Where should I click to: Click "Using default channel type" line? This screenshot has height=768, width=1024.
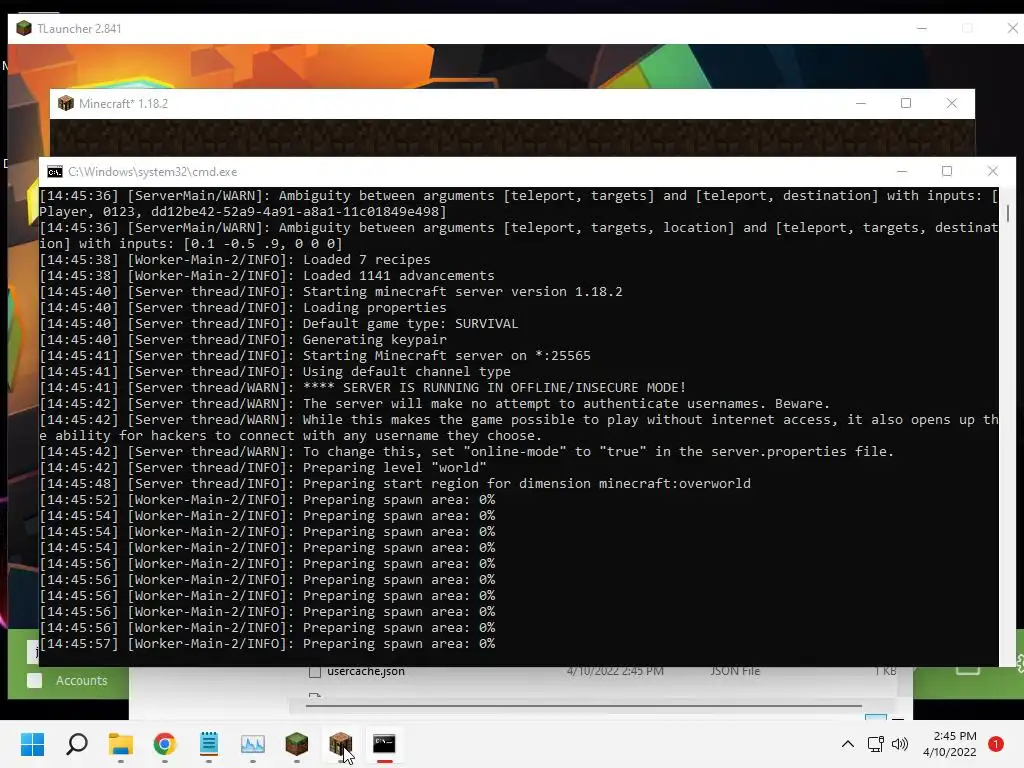coord(275,372)
